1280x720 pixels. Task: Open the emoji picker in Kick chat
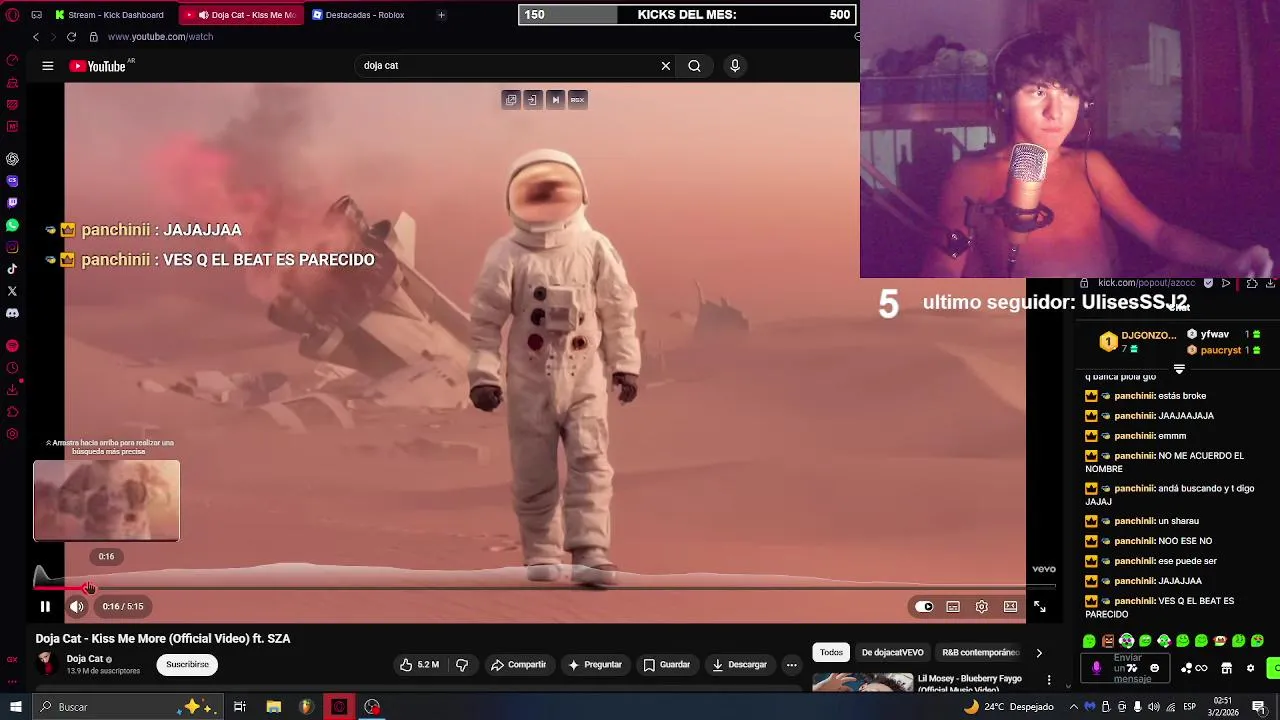click(x=1155, y=668)
